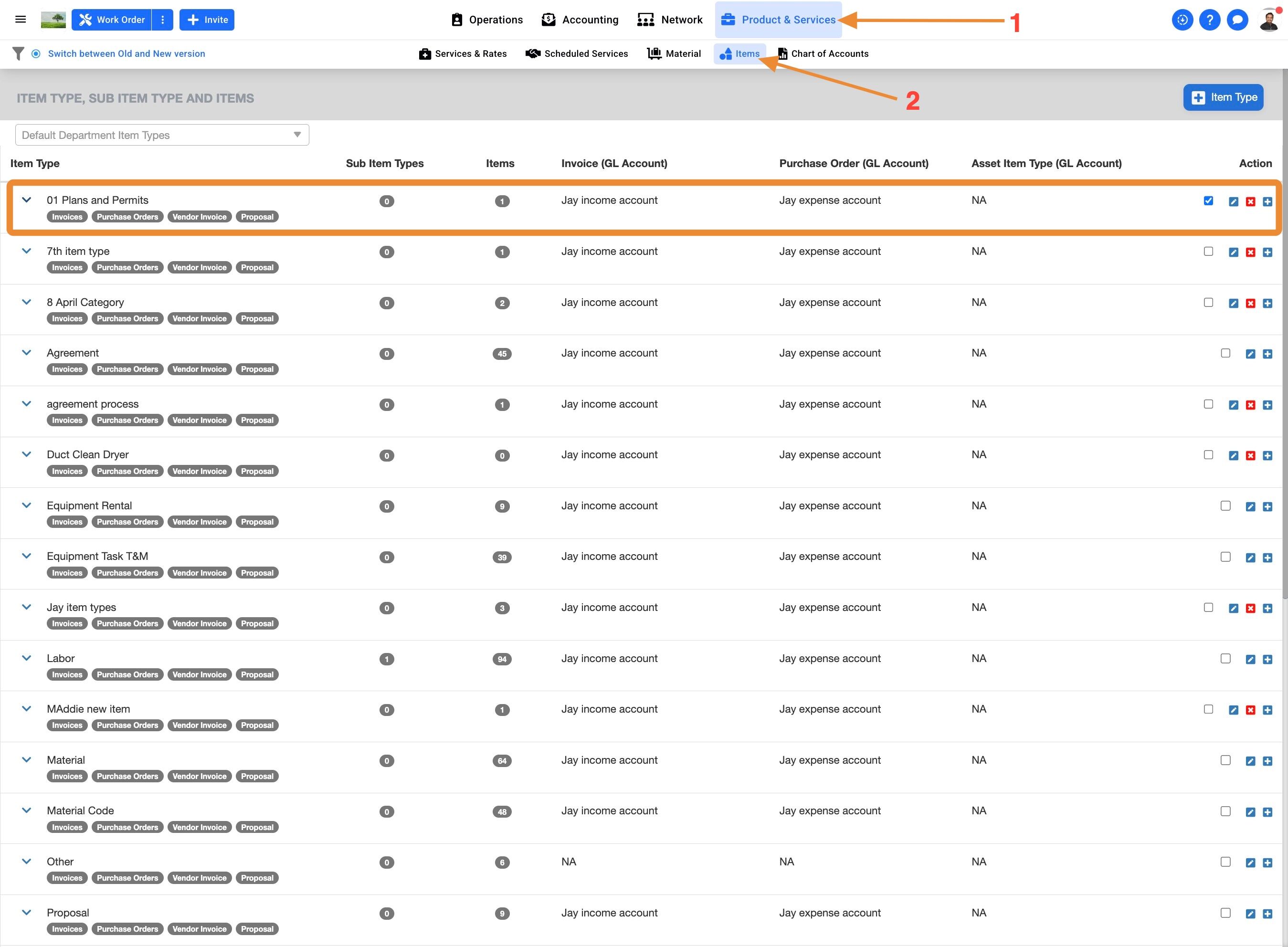
Task: Open the user profile avatar
Action: (x=1268, y=21)
